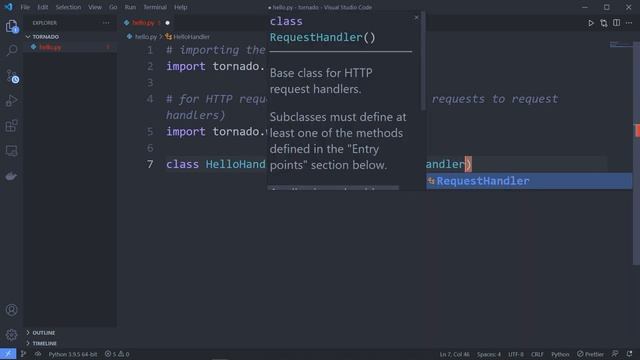Close the hello.py tab via unsaved dot
Viewport: 640px width, 360px height.
tap(167, 23)
